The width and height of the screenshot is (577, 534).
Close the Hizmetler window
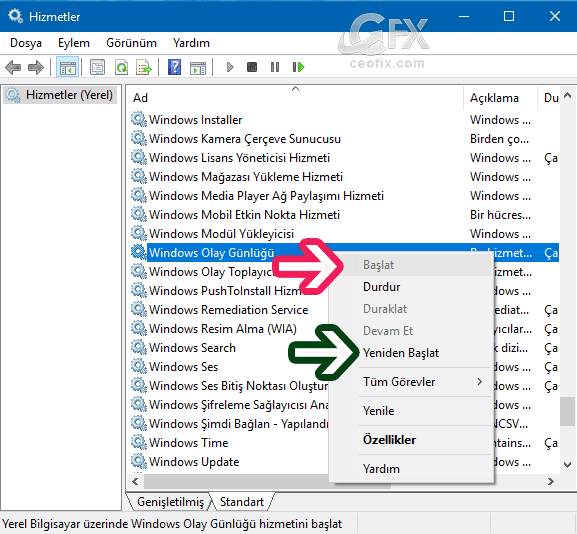[x=555, y=17]
